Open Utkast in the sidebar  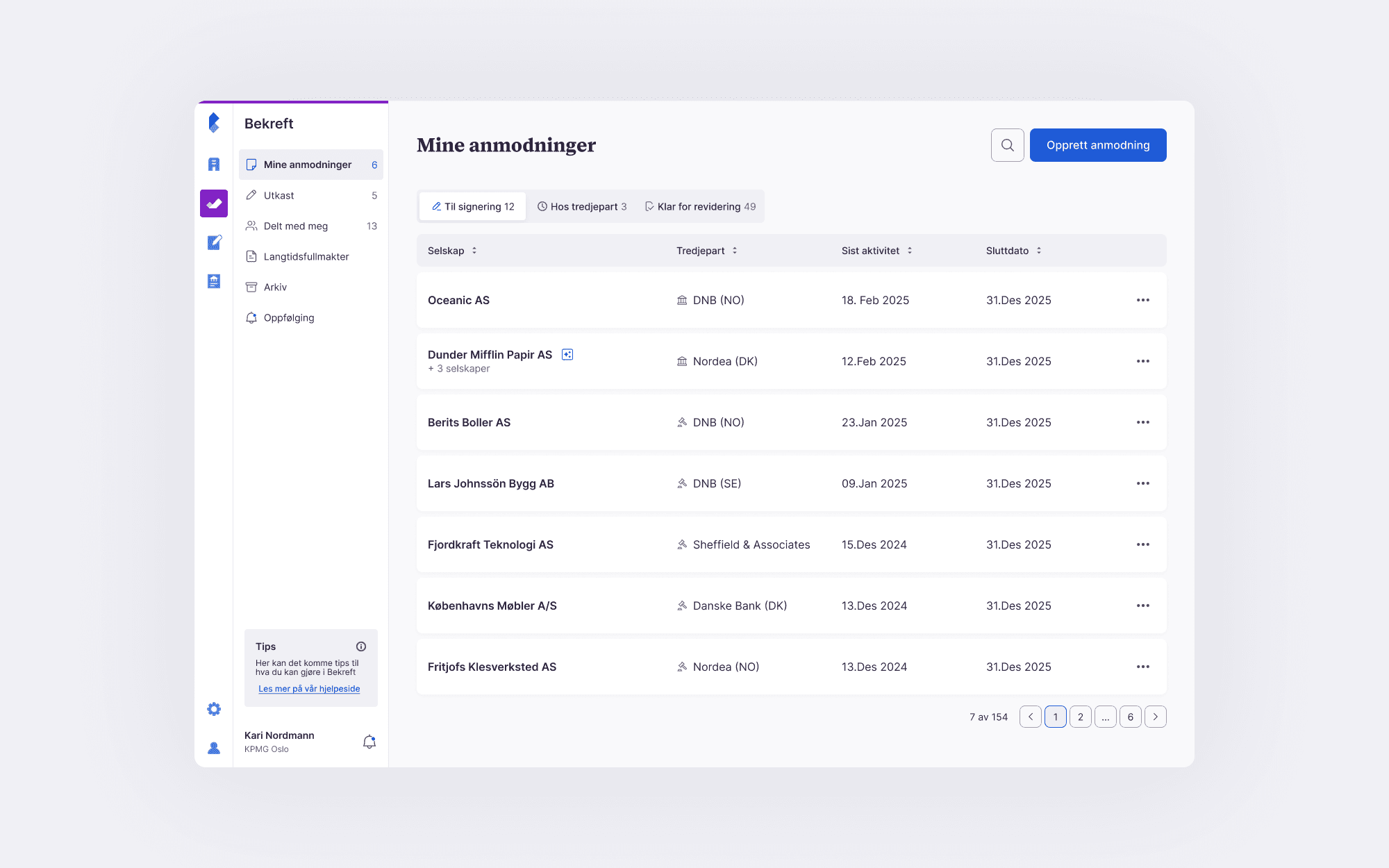click(x=279, y=196)
